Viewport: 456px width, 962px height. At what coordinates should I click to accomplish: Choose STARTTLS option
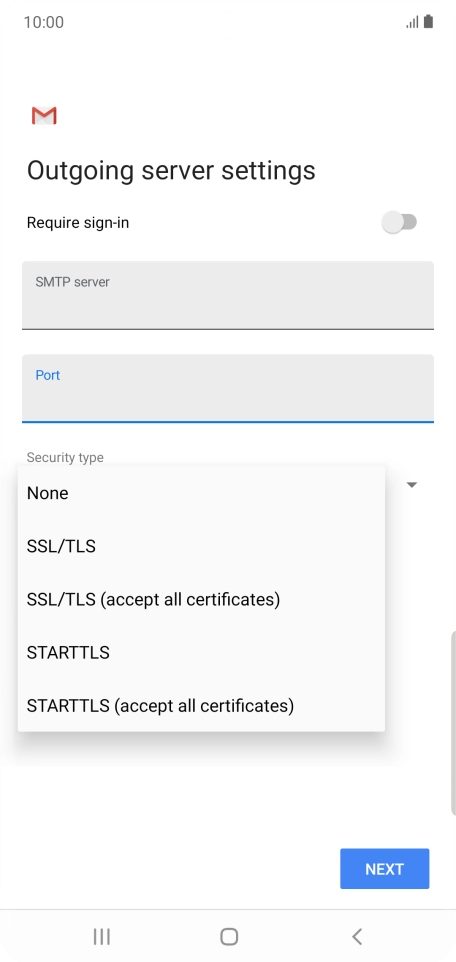(x=201, y=652)
